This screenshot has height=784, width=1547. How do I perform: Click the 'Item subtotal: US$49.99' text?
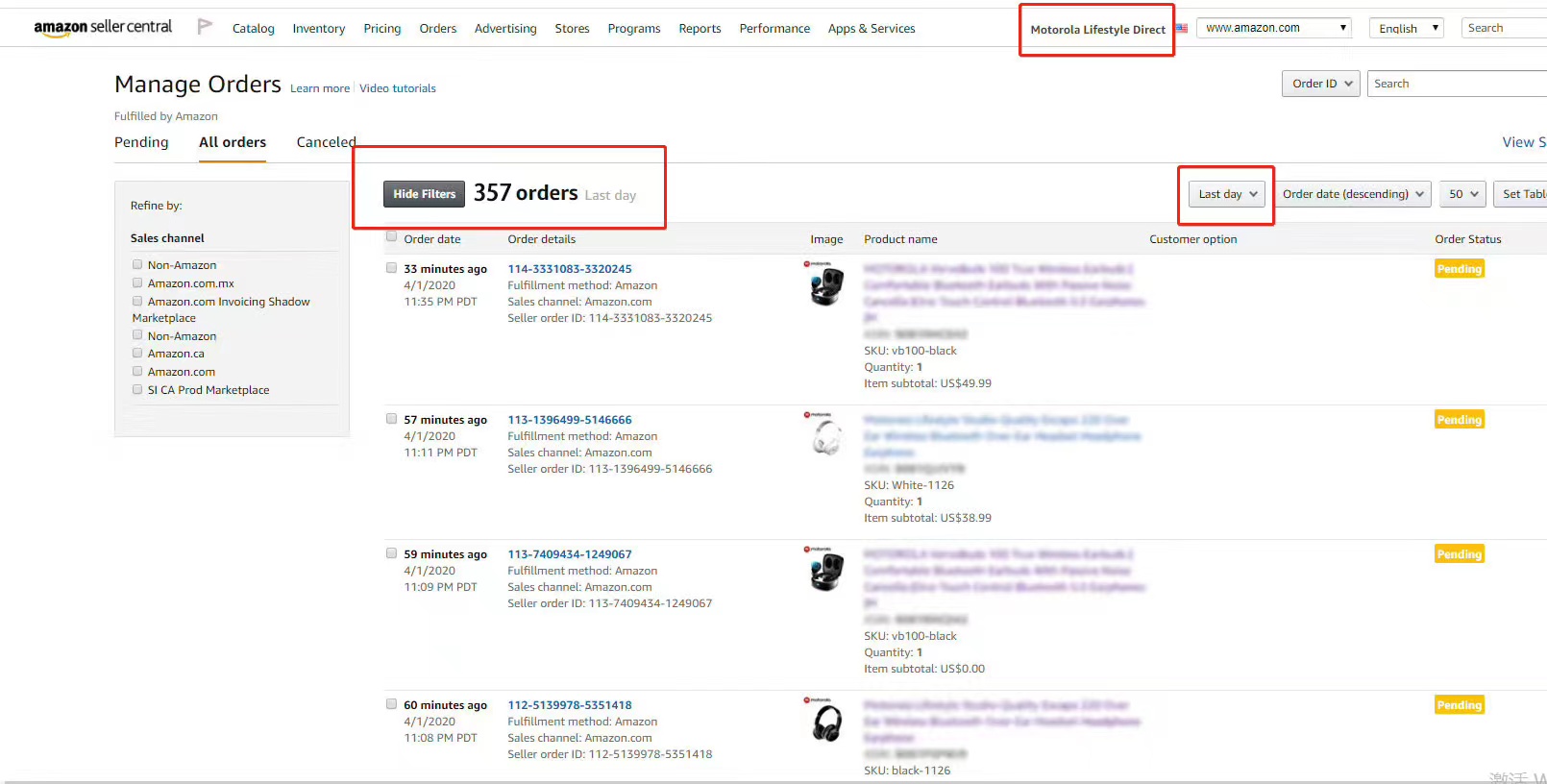pos(927,383)
